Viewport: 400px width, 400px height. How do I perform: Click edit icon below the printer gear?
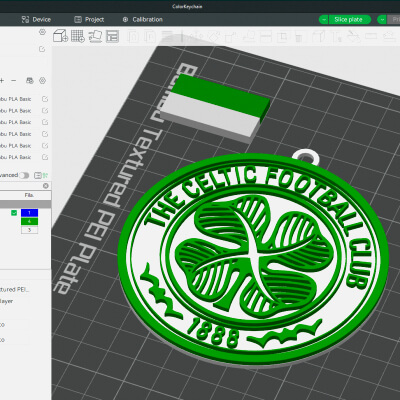coord(42,49)
